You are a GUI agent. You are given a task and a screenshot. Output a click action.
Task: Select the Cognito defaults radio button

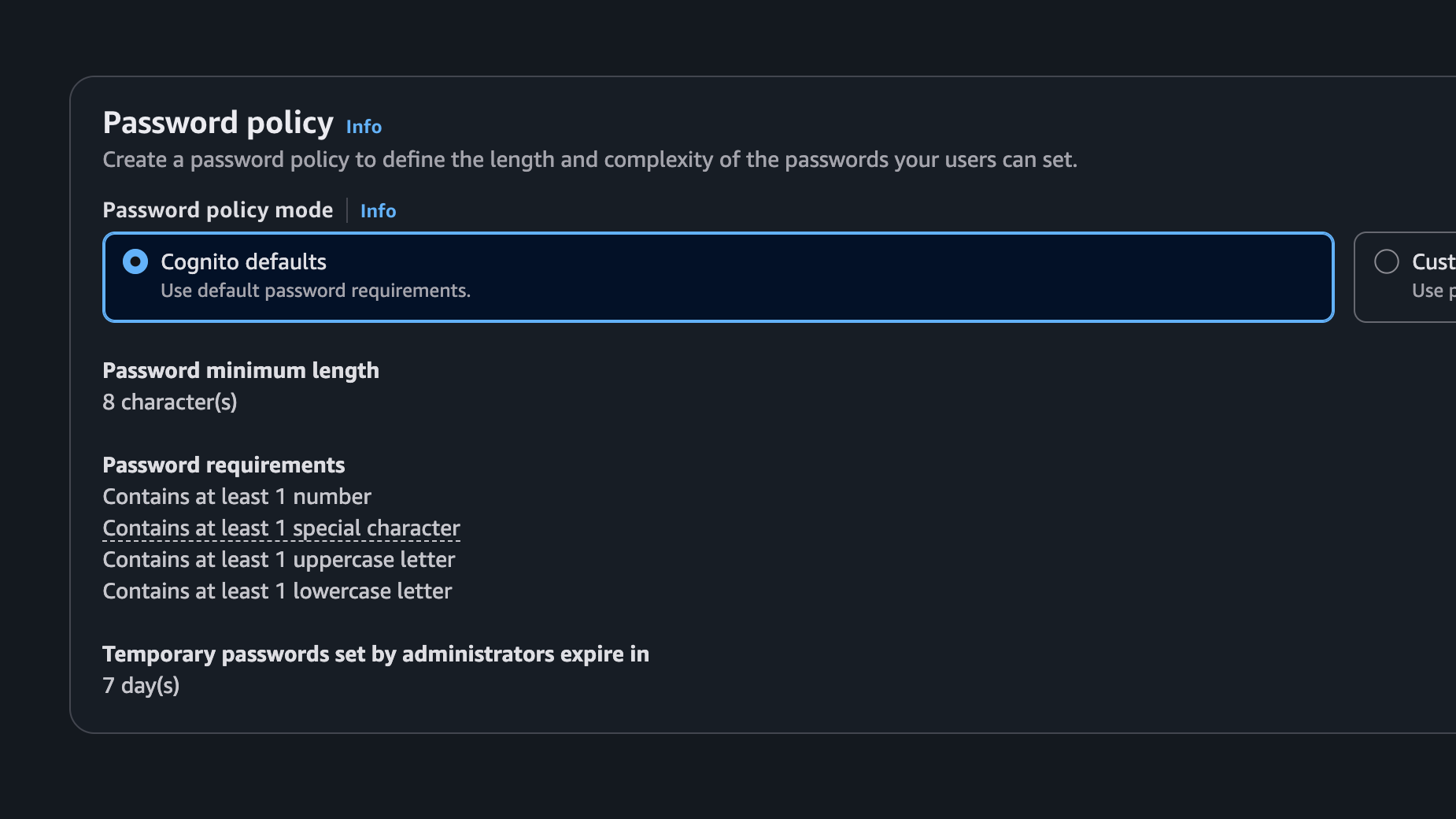[x=135, y=261]
